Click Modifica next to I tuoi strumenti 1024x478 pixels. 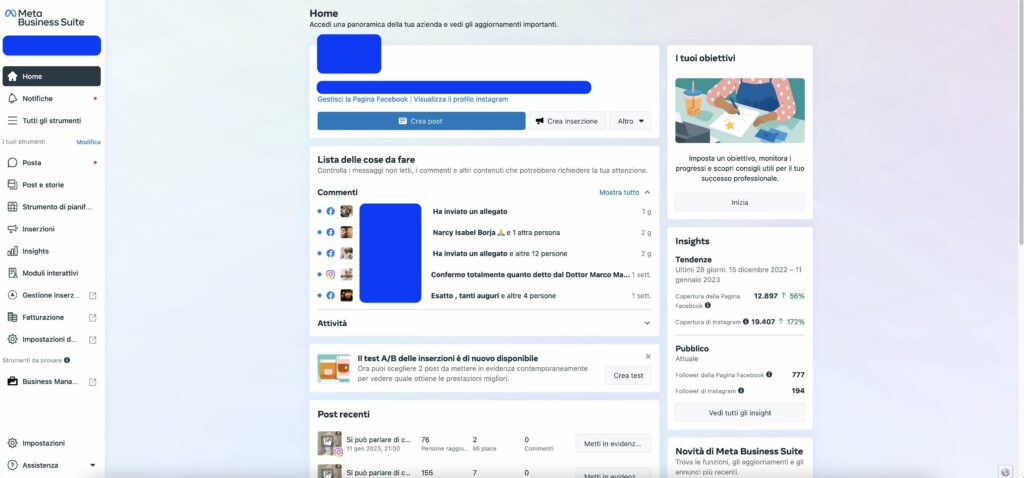[88, 142]
